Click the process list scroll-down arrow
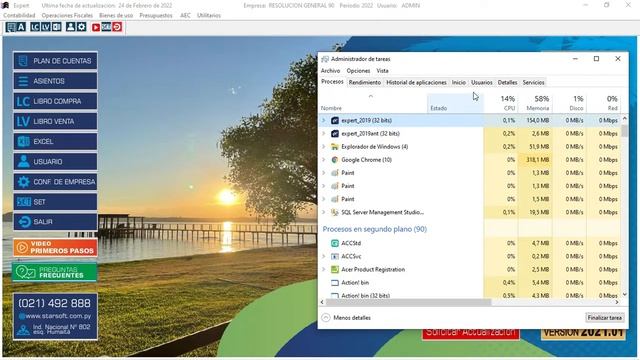640x360 pixels. click(624, 294)
